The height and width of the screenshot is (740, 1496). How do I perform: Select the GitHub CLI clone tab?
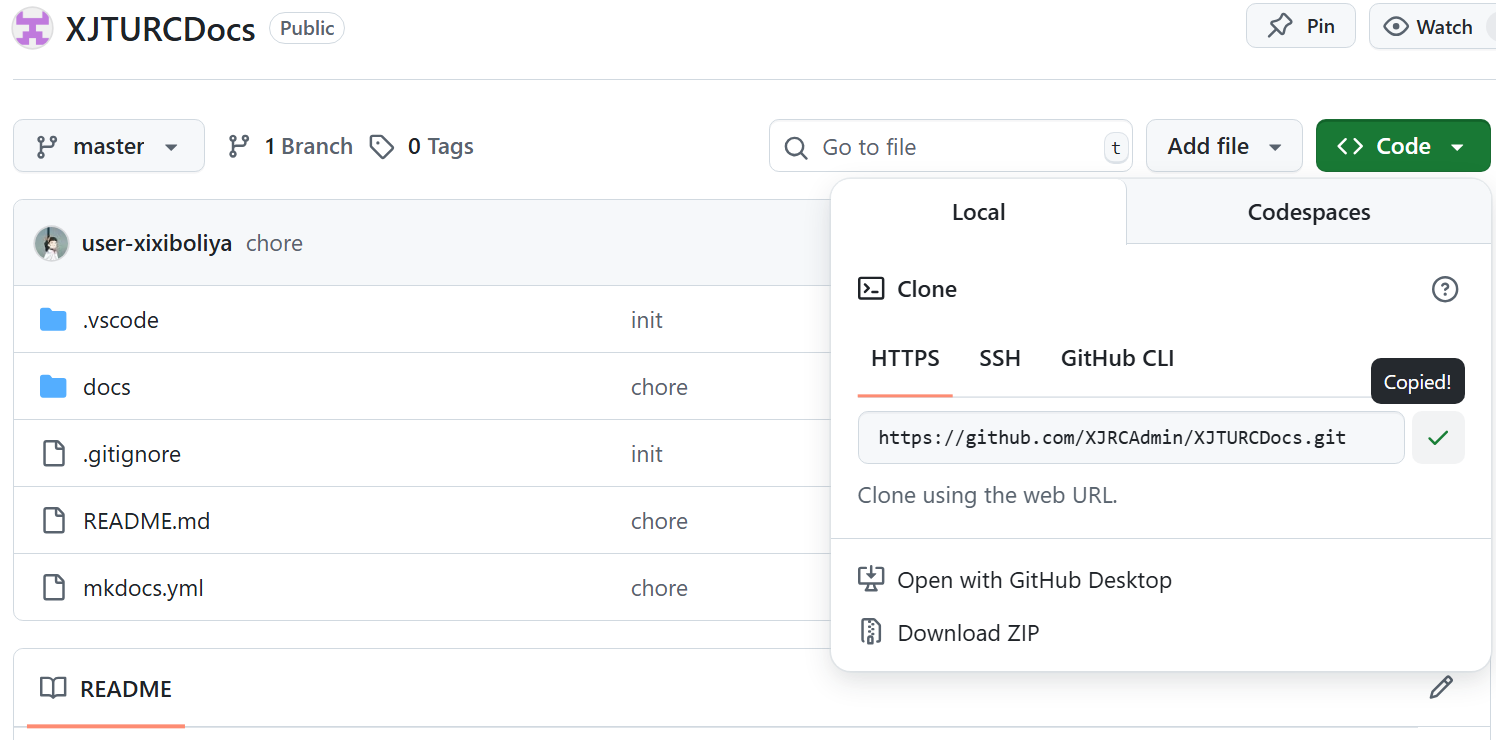tap(1117, 358)
